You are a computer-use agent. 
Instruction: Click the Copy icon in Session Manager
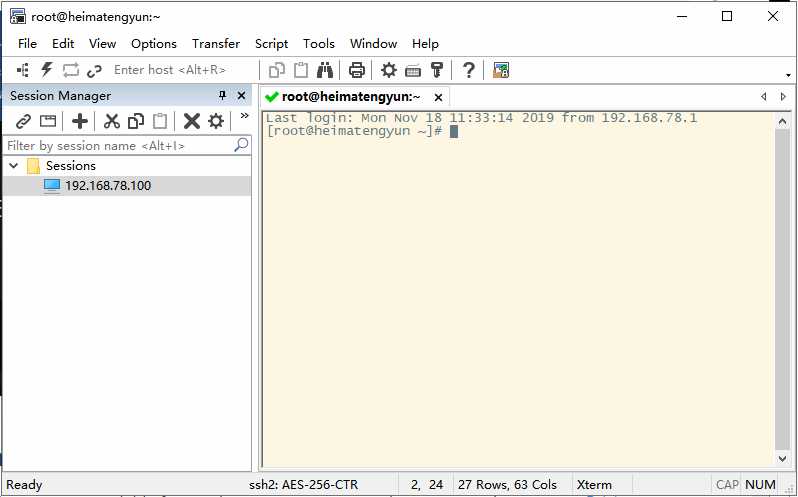136,121
